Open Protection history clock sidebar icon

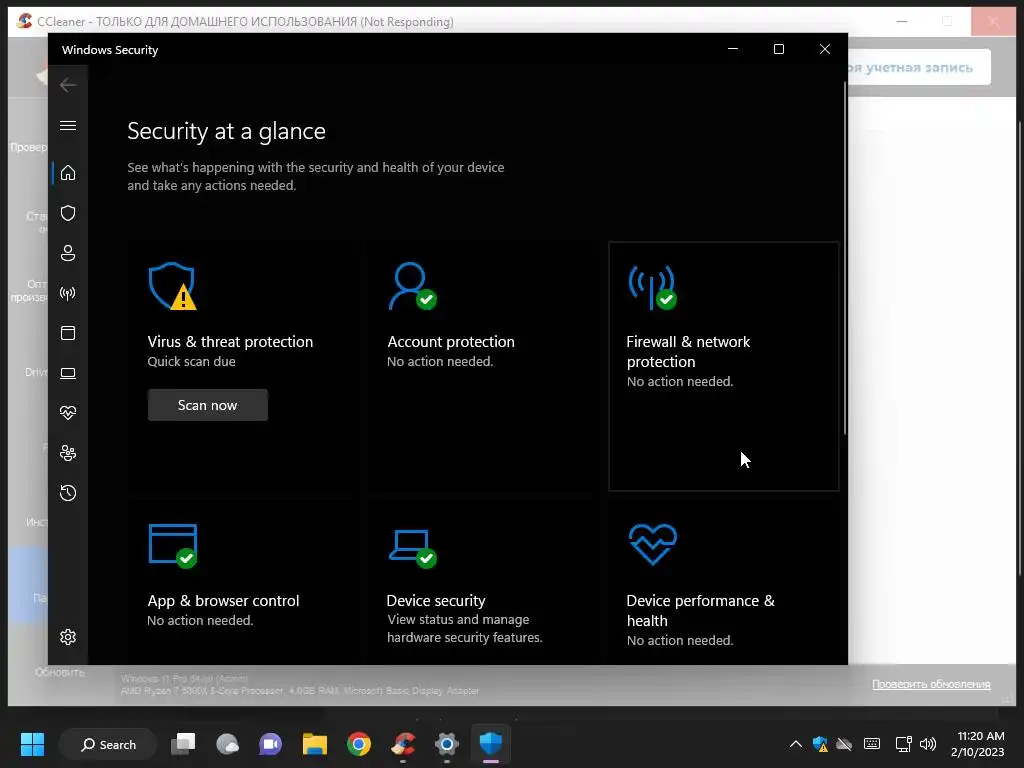coord(68,493)
